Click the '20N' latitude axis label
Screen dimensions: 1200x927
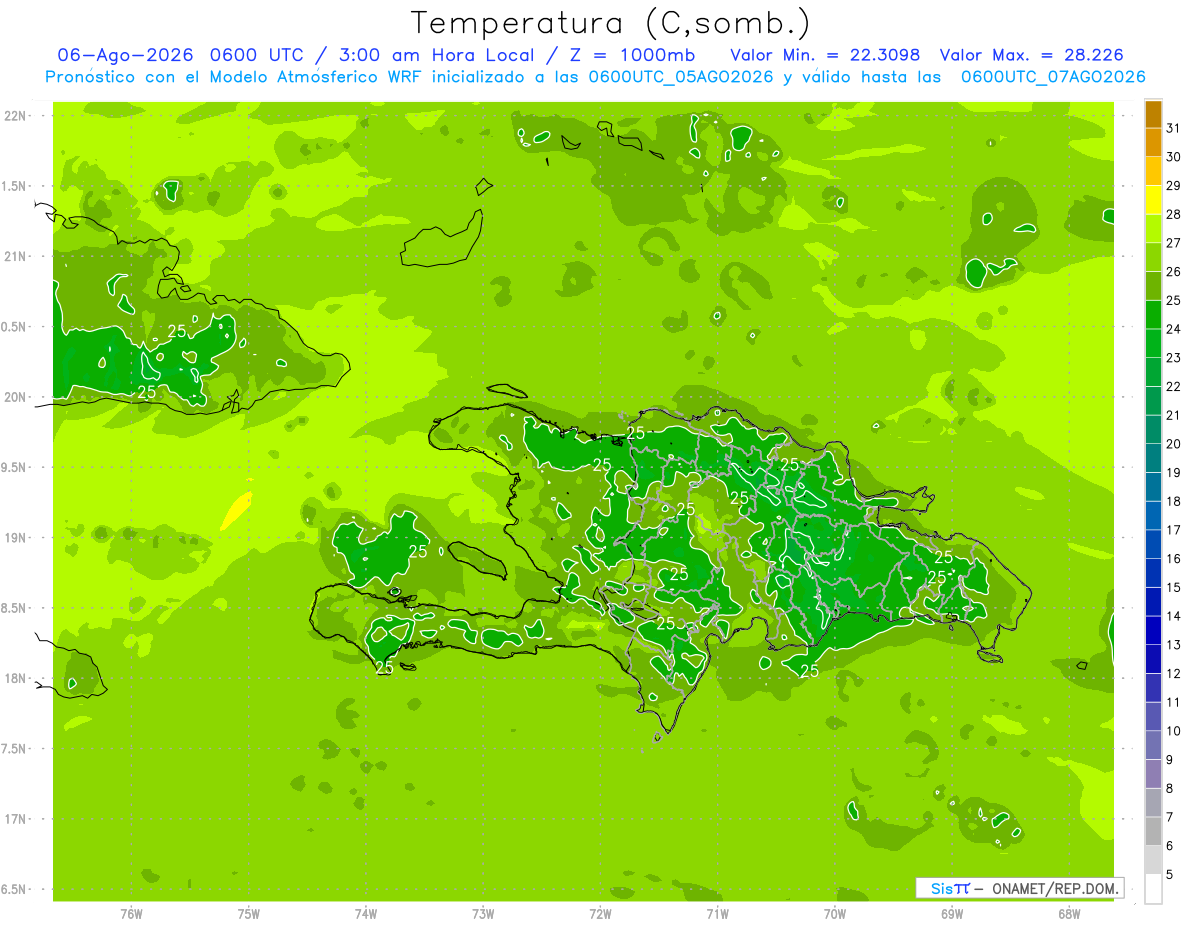15,397
